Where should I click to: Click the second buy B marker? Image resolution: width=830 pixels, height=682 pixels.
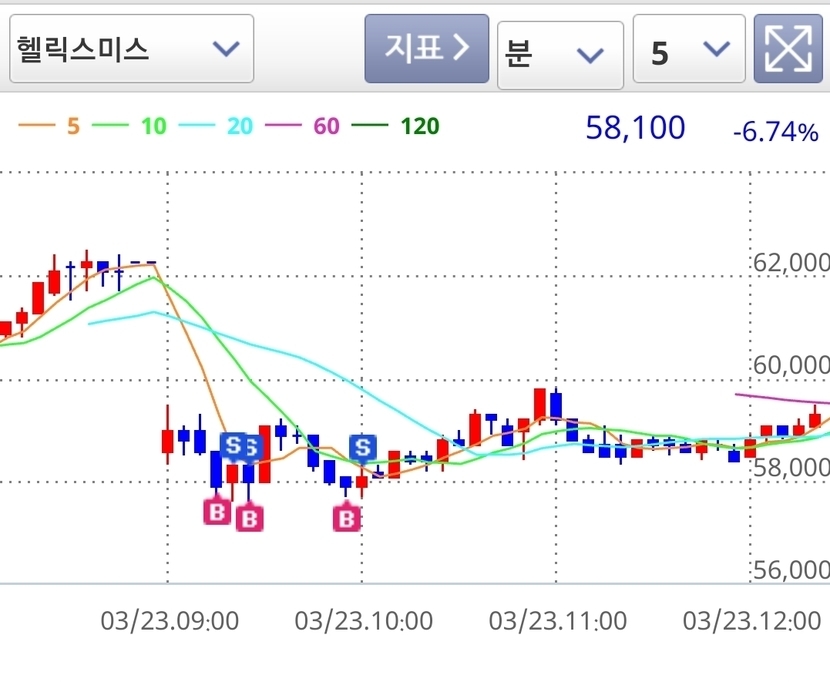[x=250, y=518]
